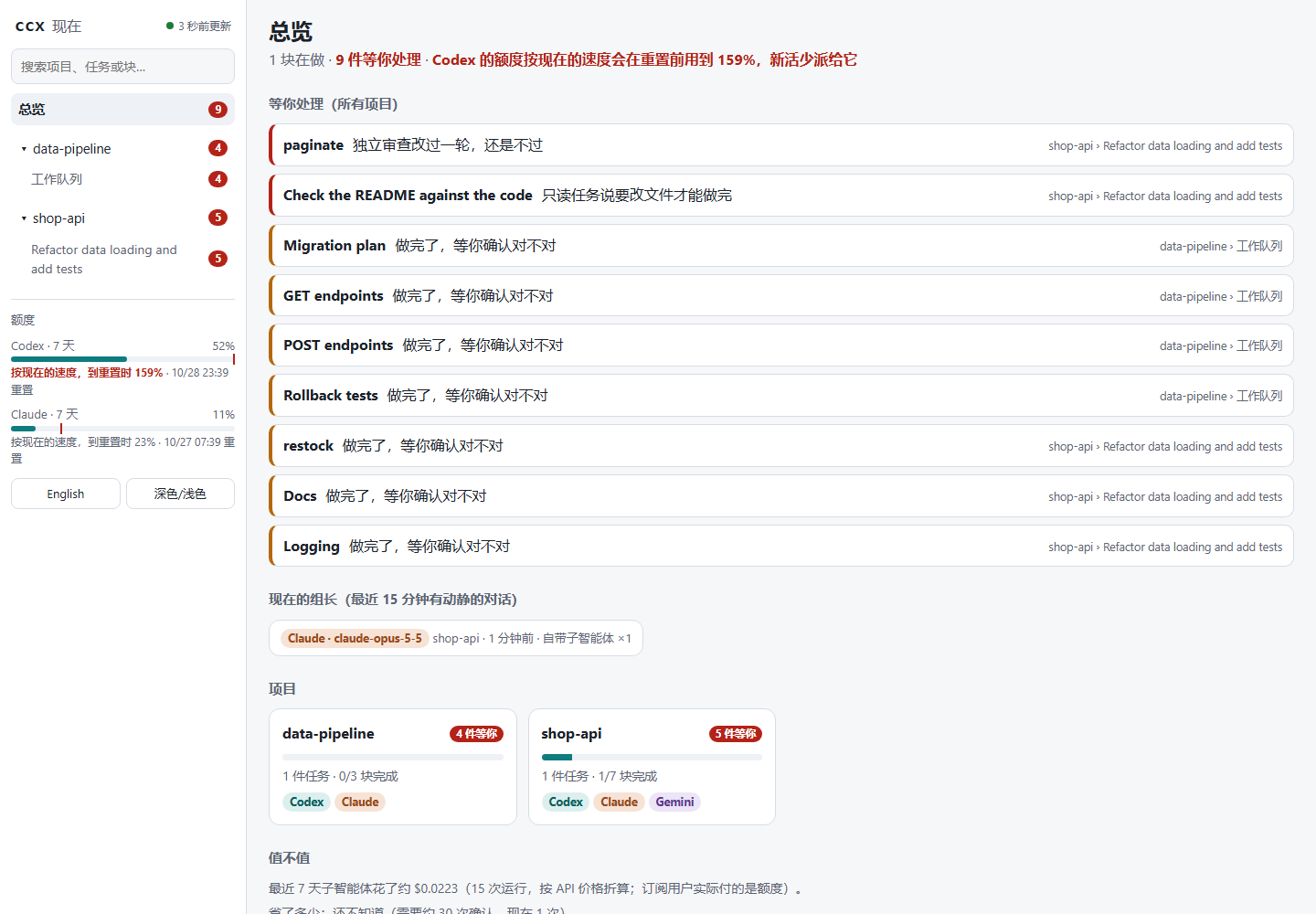
Task: Click the Codex tag on shop-api card
Action: click(x=566, y=802)
